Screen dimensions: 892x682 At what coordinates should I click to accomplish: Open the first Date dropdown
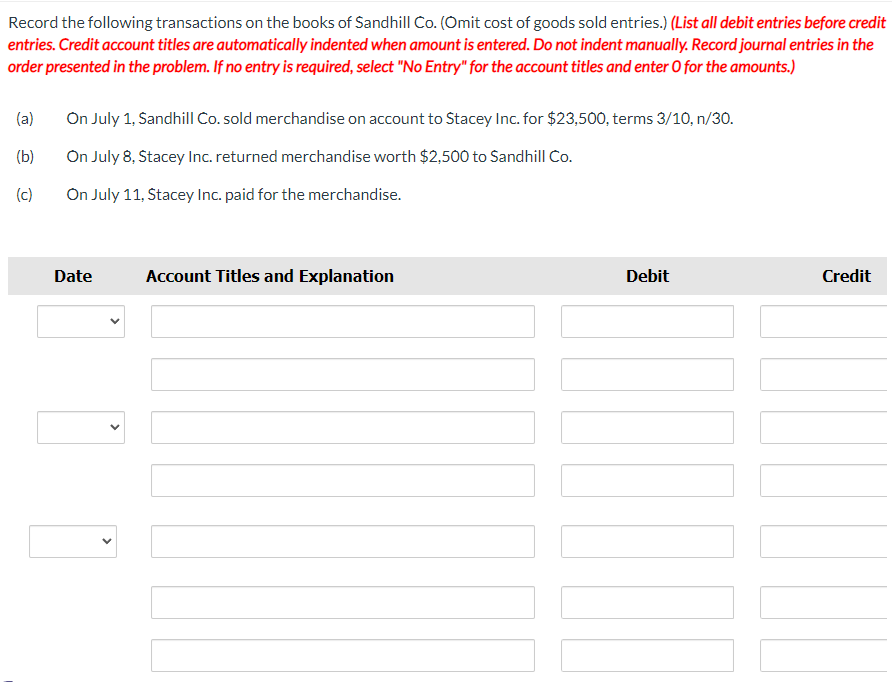click(x=80, y=321)
